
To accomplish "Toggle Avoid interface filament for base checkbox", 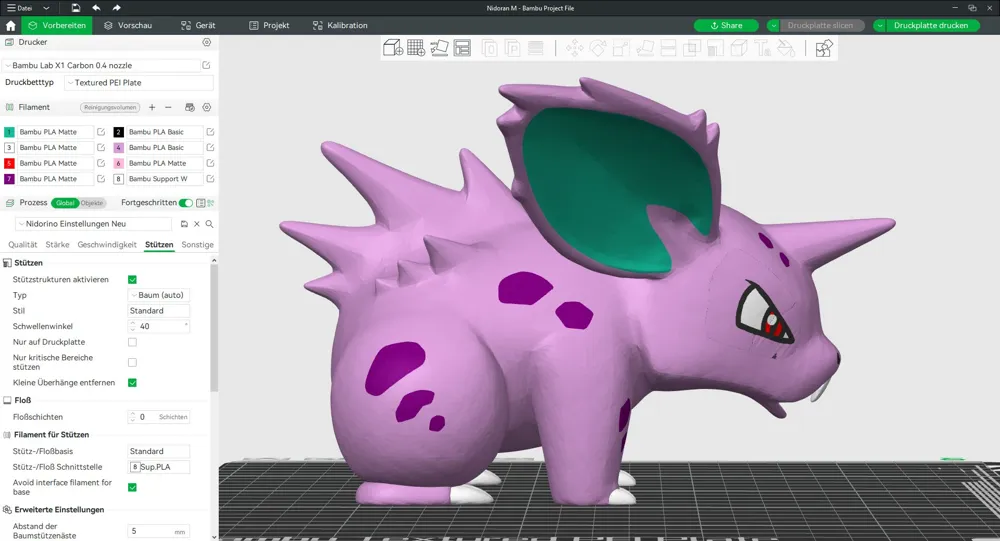I will click(x=133, y=487).
